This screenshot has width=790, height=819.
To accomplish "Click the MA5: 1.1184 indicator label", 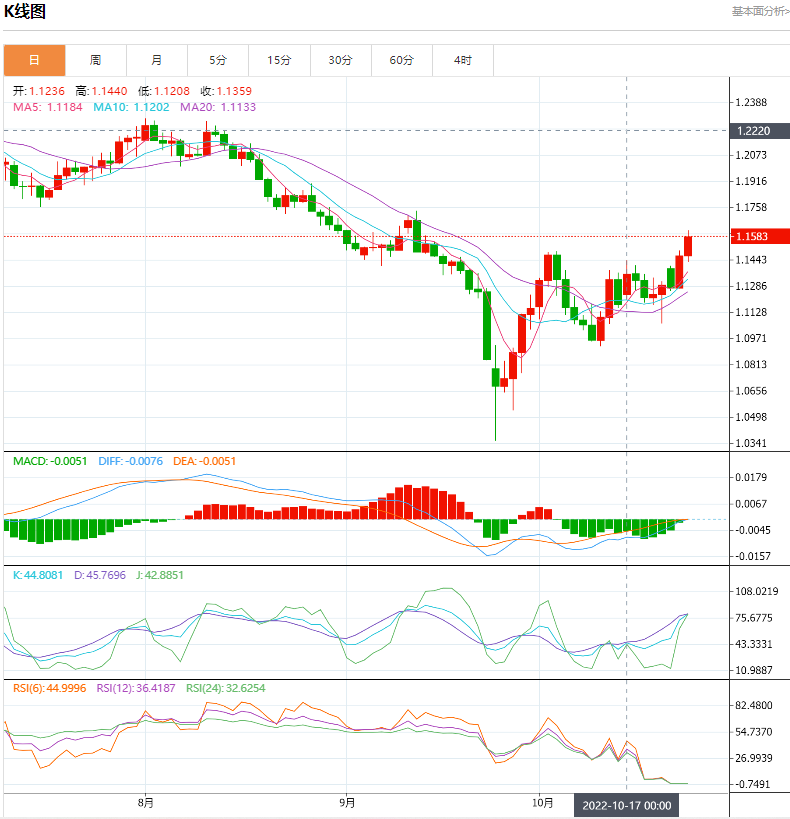I will [48, 107].
